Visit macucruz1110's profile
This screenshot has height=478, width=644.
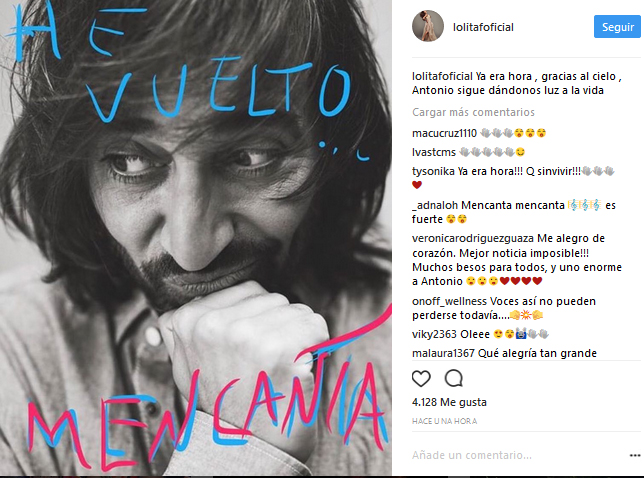[x=444, y=133]
